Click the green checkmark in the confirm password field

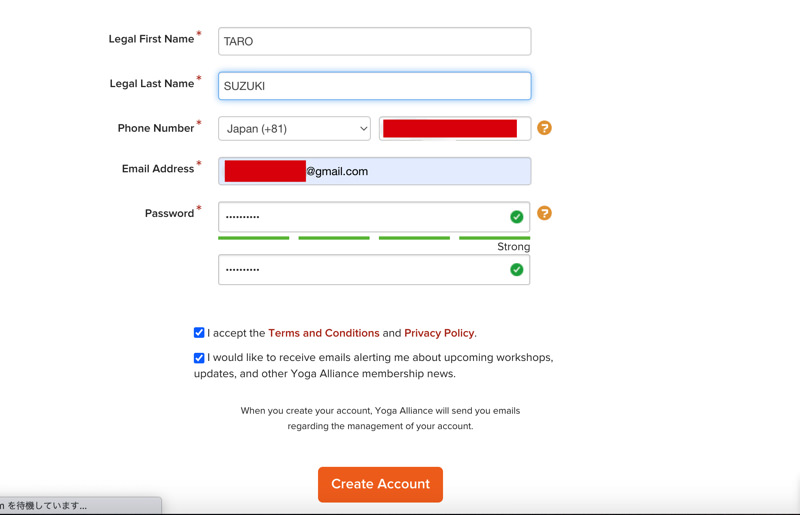pyautogui.click(x=516, y=269)
